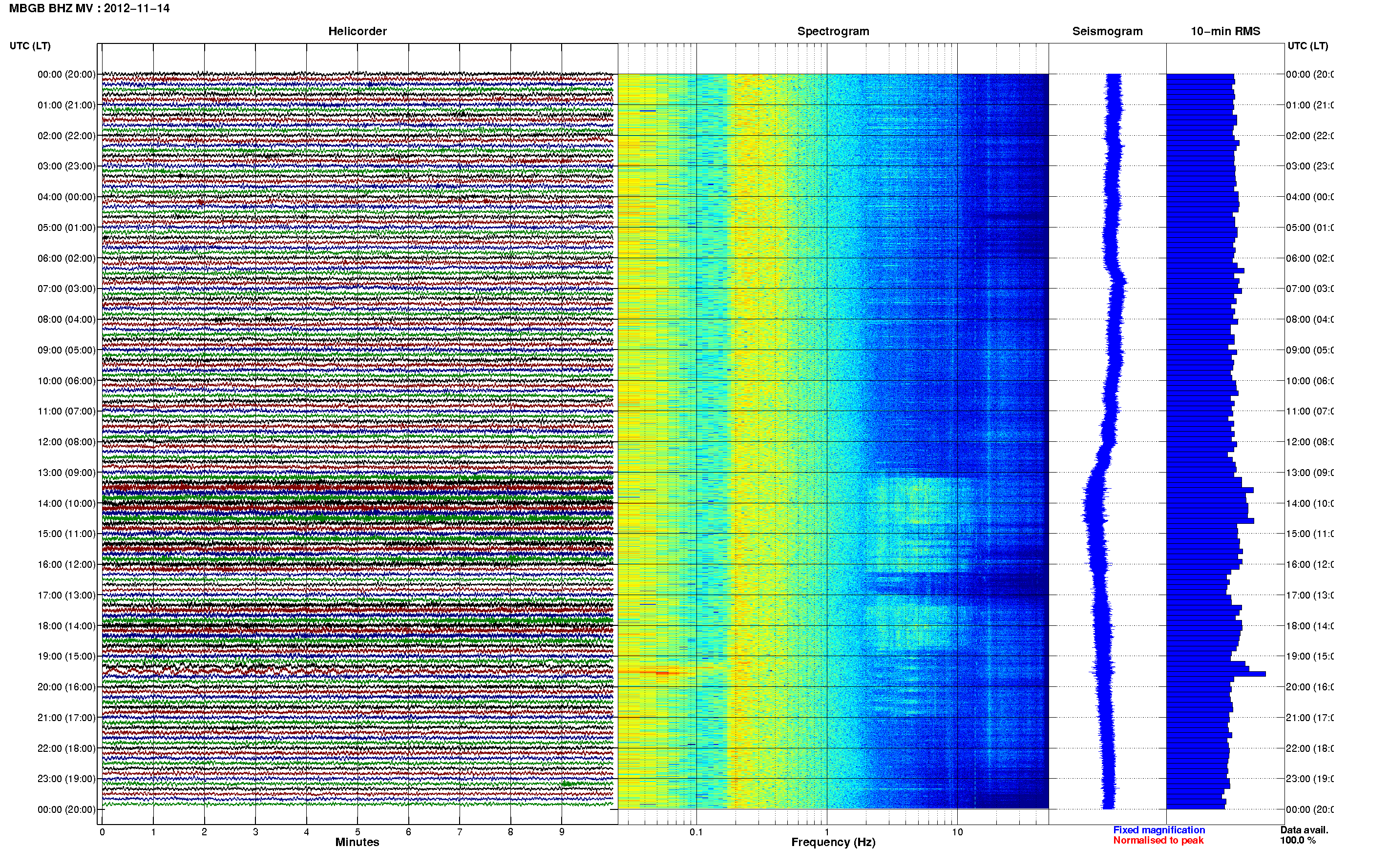Click minute 9 tick on Minutes axis
Viewport: 1389px width, 868px height.
pos(562,832)
